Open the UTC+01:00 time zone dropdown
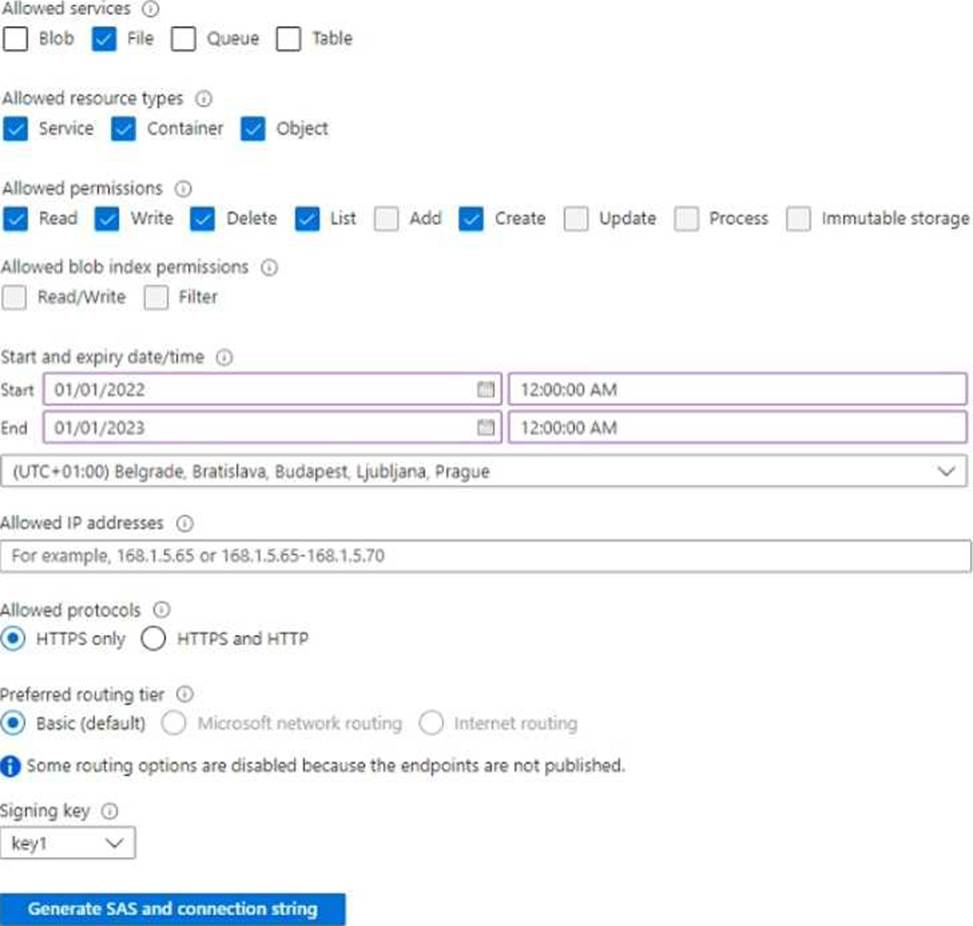 pos(484,472)
